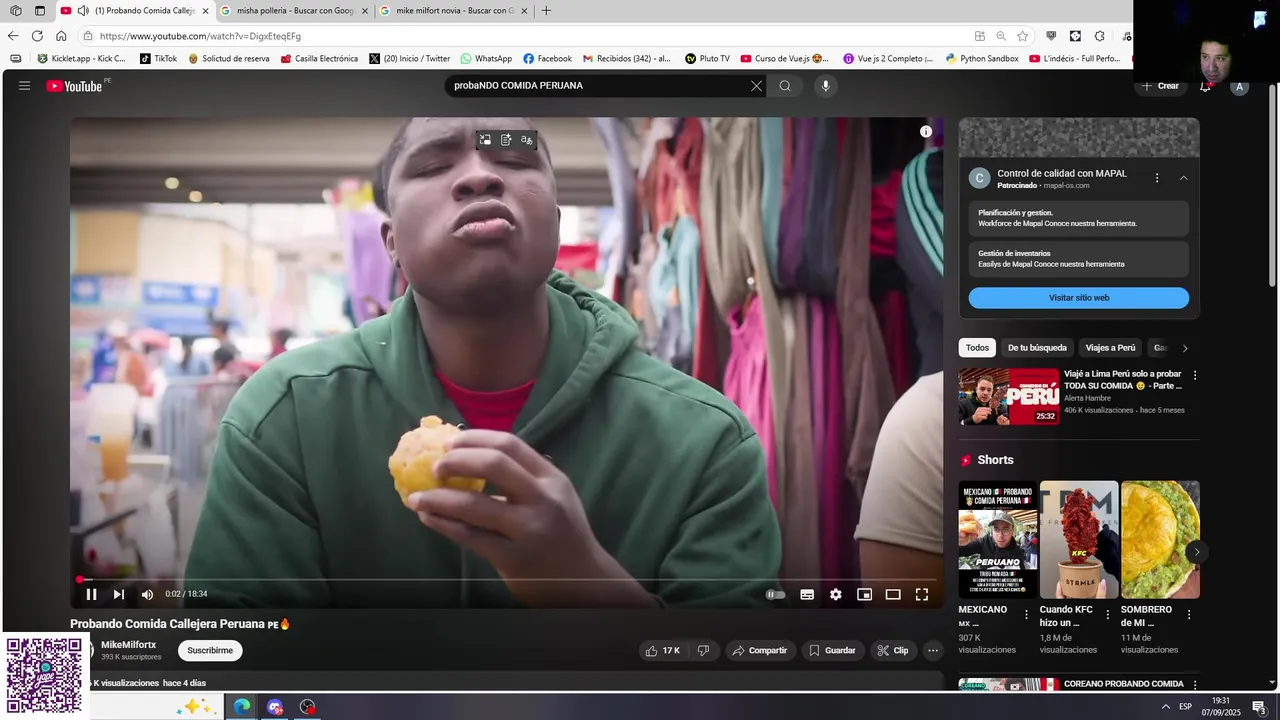Open the Python Sandbox bookmark
The width and height of the screenshot is (1280, 720).
point(982,59)
